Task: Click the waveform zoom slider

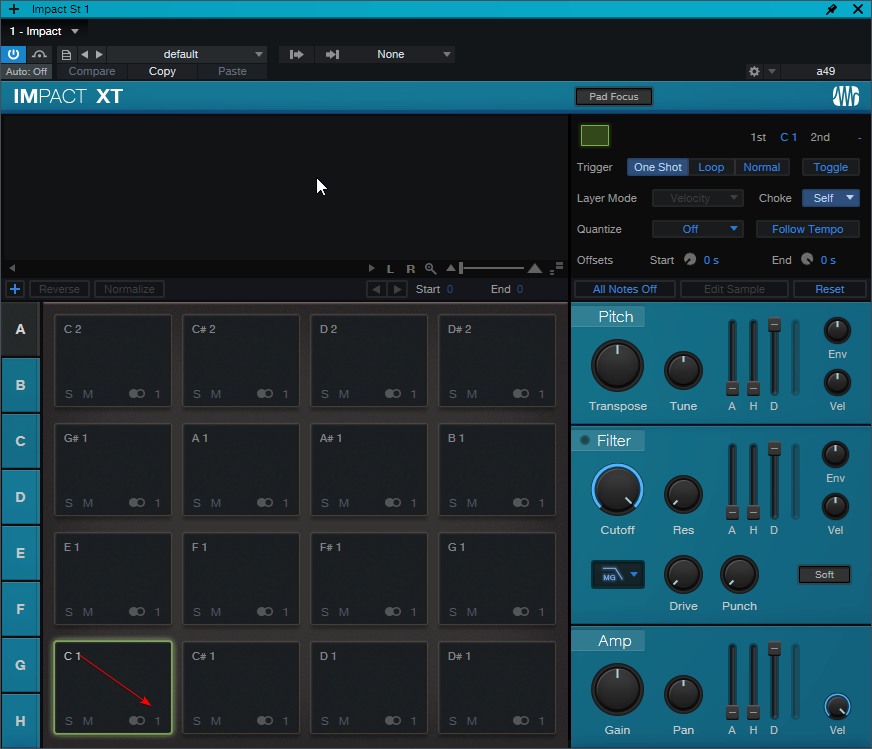Action: (x=492, y=269)
